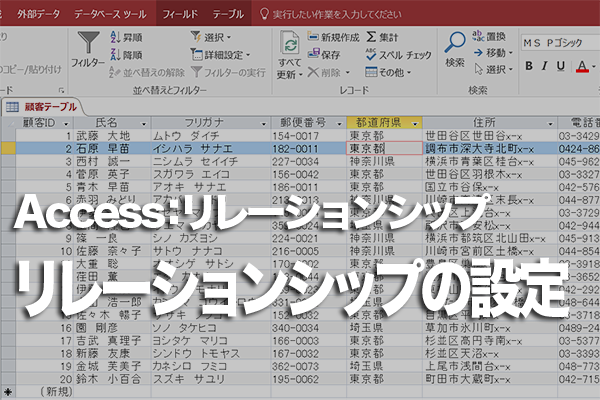The height and width of the screenshot is (400, 600).
Task: Toggle Bold formatting
Action: click(529, 66)
